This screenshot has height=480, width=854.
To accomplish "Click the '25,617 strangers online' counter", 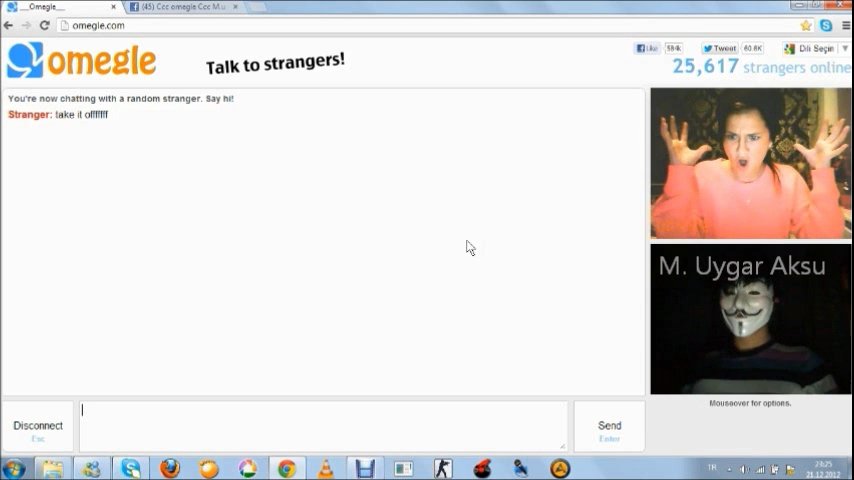I will coord(761,66).
